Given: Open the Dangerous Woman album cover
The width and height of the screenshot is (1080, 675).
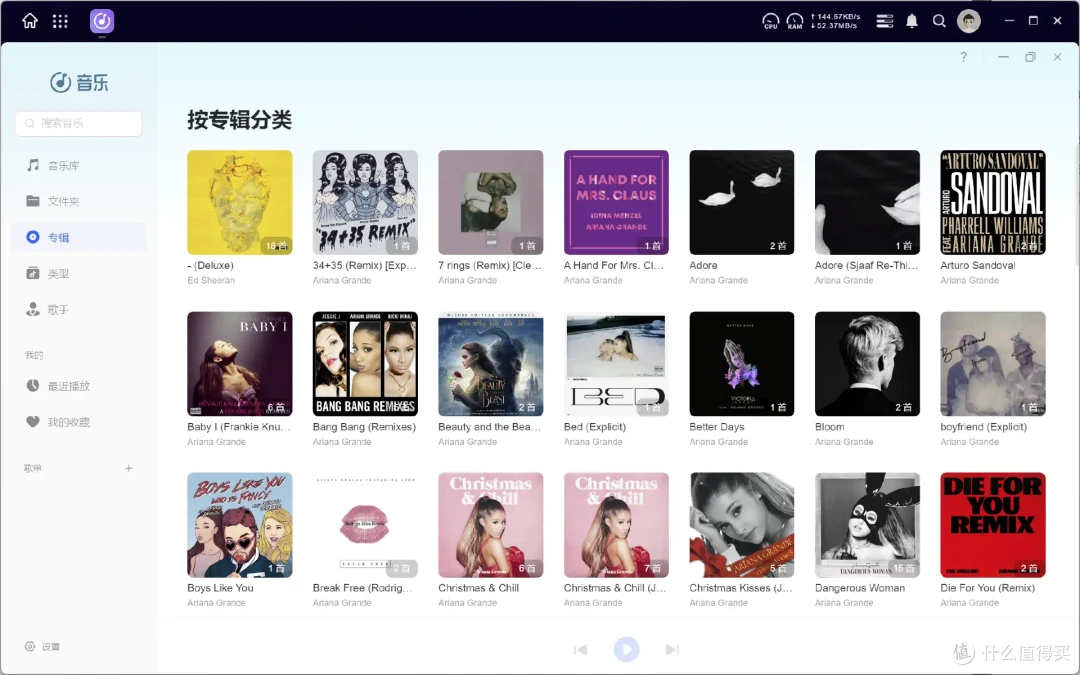Looking at the screenshot, I should pyautogui.click(x=867, y=525).
